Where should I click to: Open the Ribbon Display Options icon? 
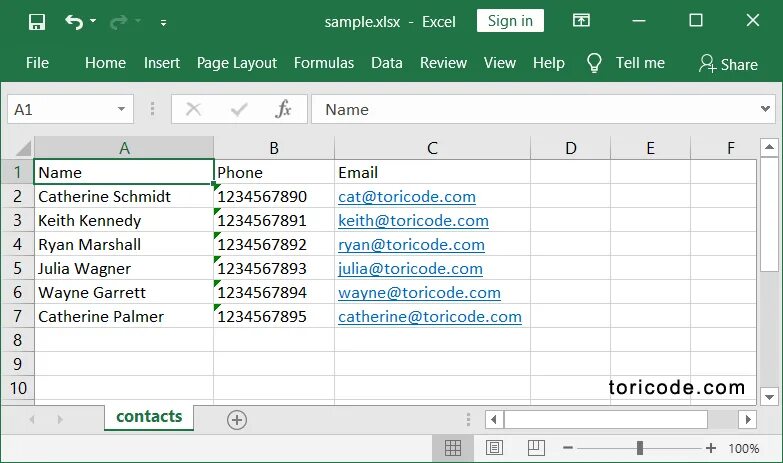tap(581, 20)
